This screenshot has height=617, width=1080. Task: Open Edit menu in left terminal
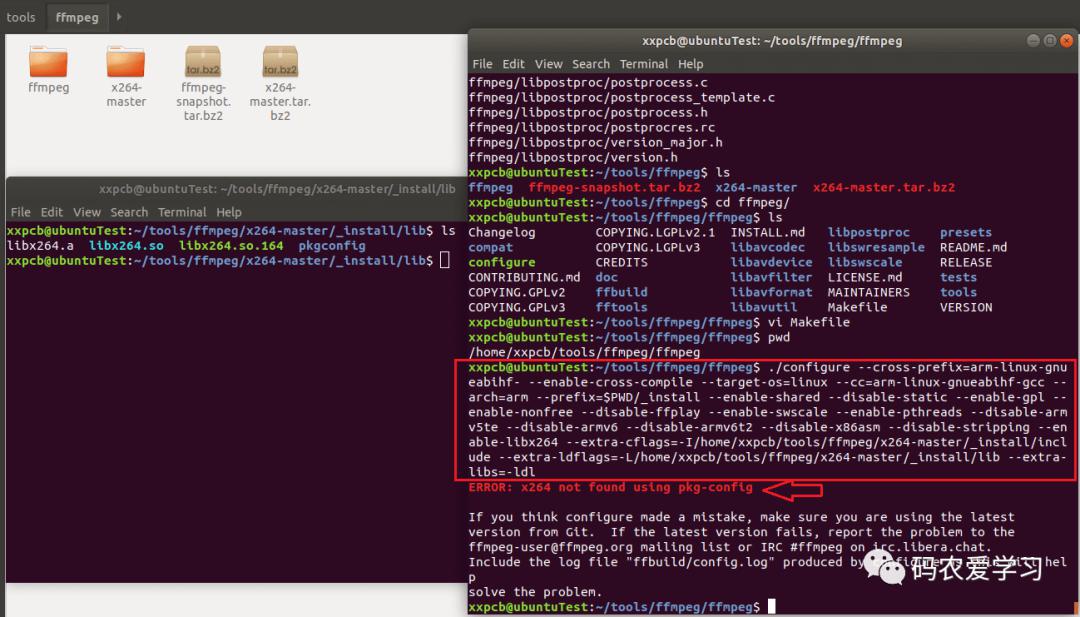pos(52,212)
